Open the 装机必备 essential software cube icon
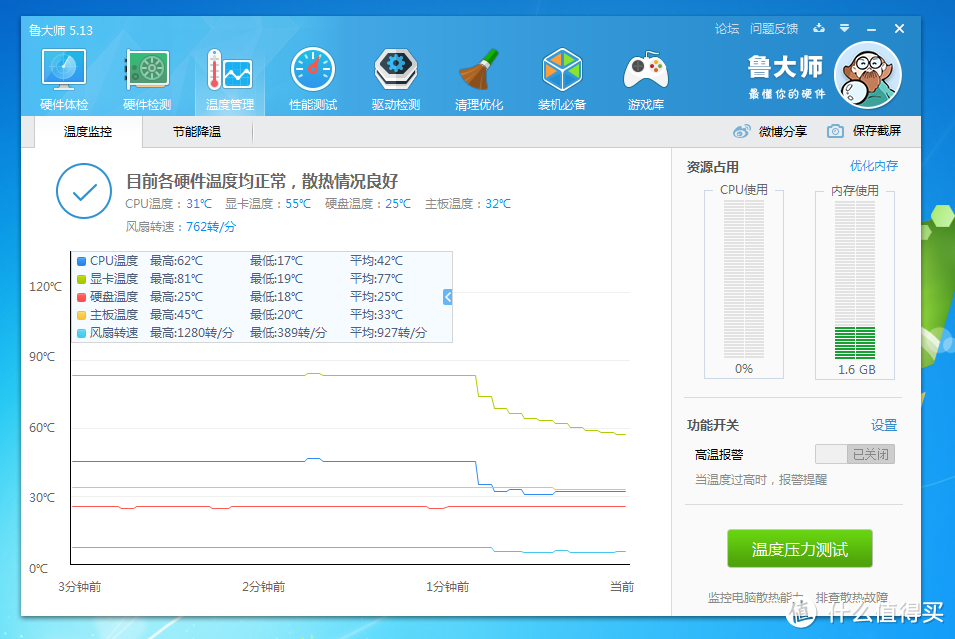 [562, 80]
